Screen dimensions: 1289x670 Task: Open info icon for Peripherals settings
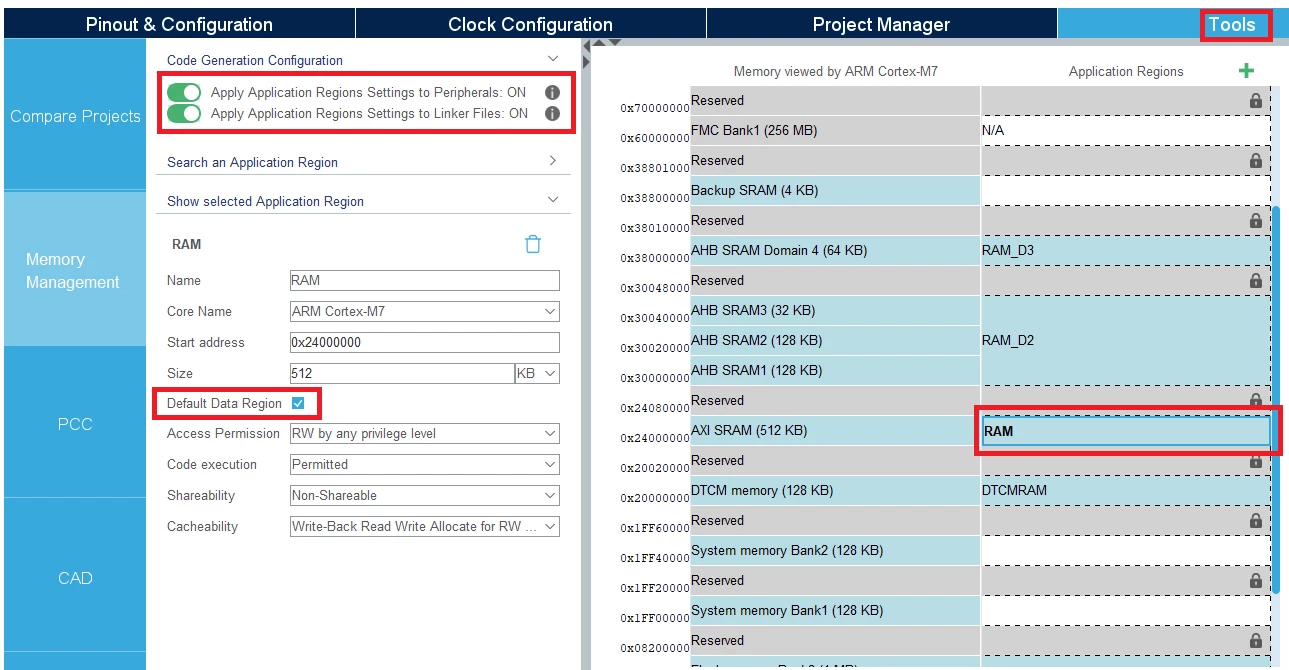point(552,92)
